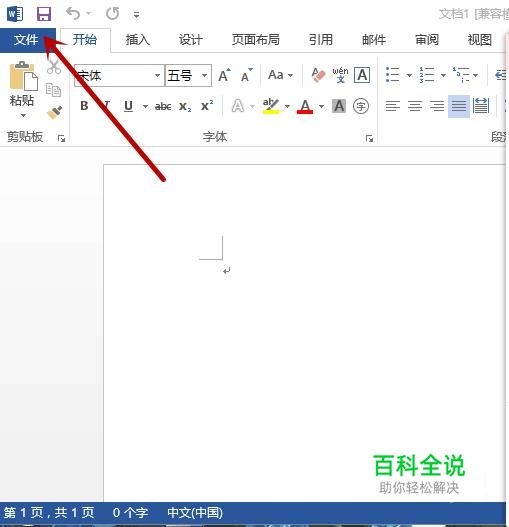Apply red font color A
This screenshot has width=509, height=527.
click(x=305, y=107)
